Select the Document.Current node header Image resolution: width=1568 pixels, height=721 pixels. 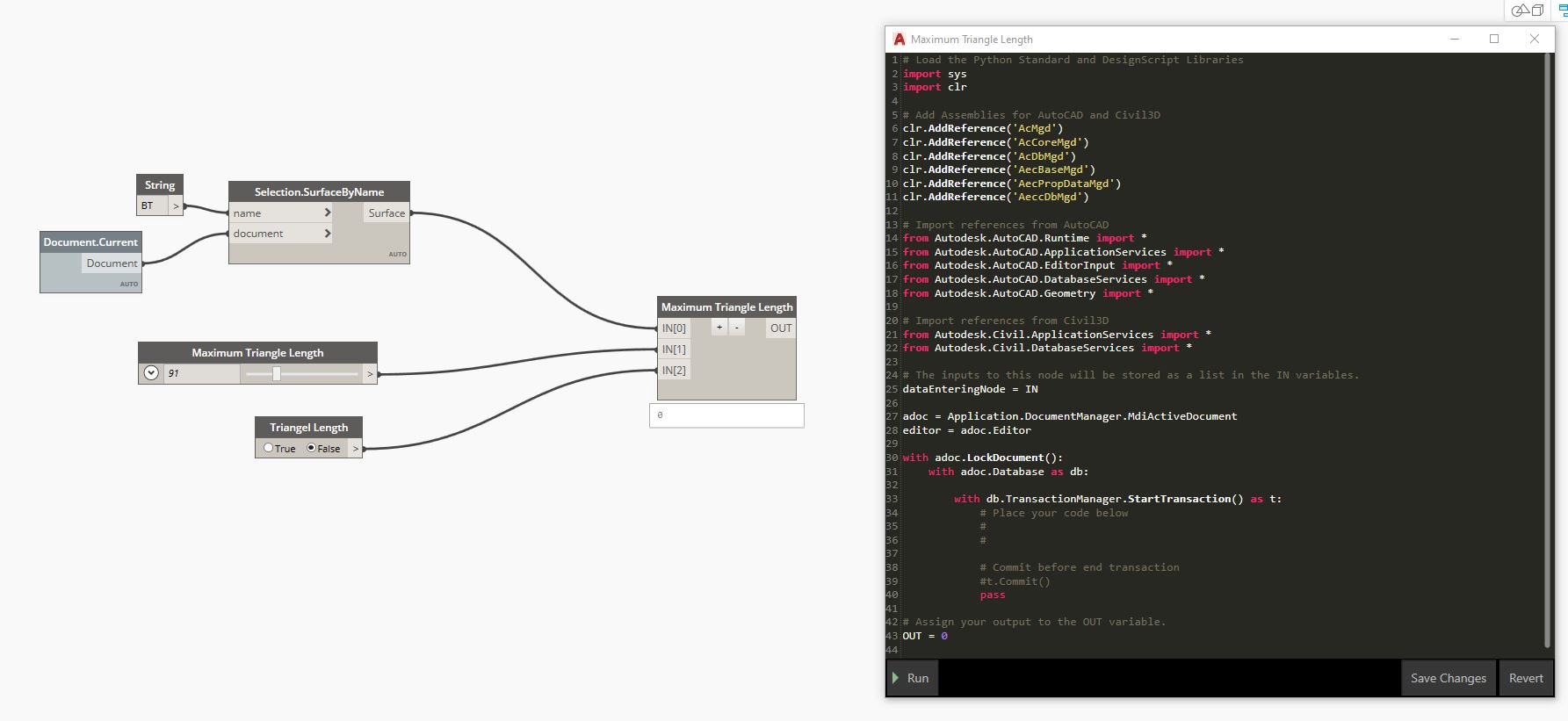(90, 242)
